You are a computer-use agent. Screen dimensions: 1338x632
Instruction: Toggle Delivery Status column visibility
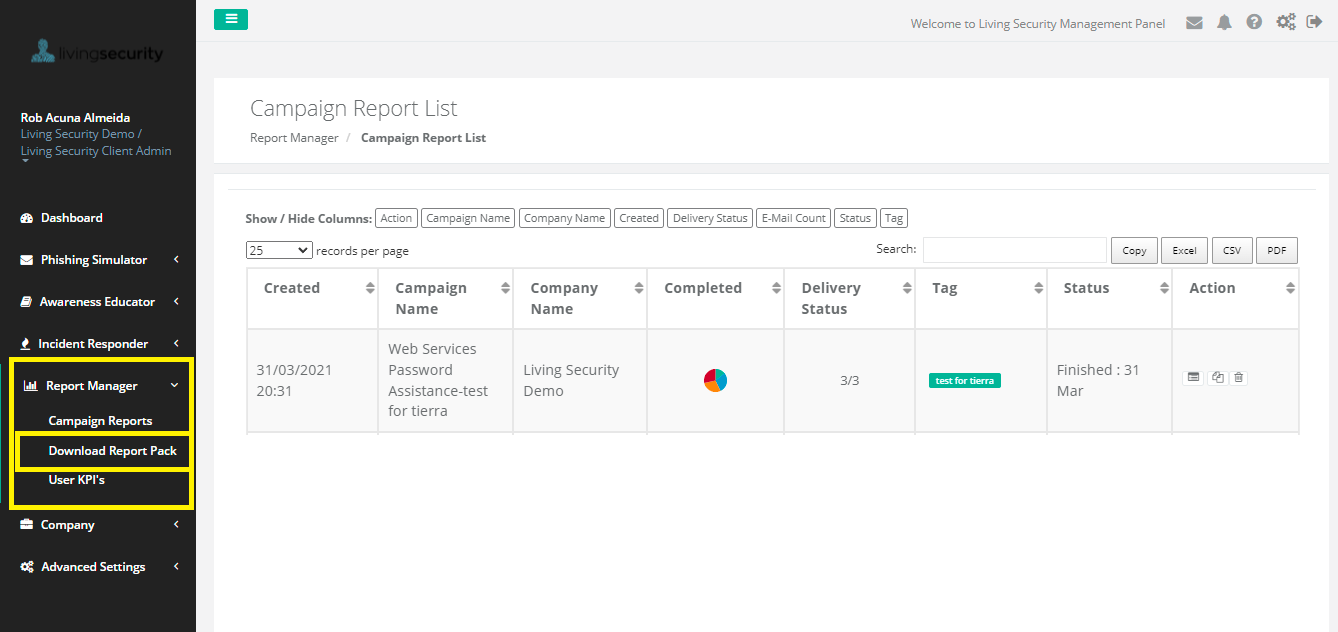(x=710, y=218)
